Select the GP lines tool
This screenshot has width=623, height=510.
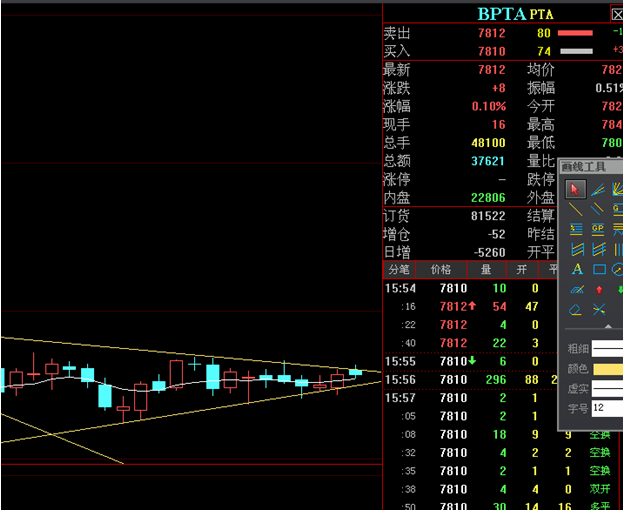pyautogui.click(x=598, y=229)
